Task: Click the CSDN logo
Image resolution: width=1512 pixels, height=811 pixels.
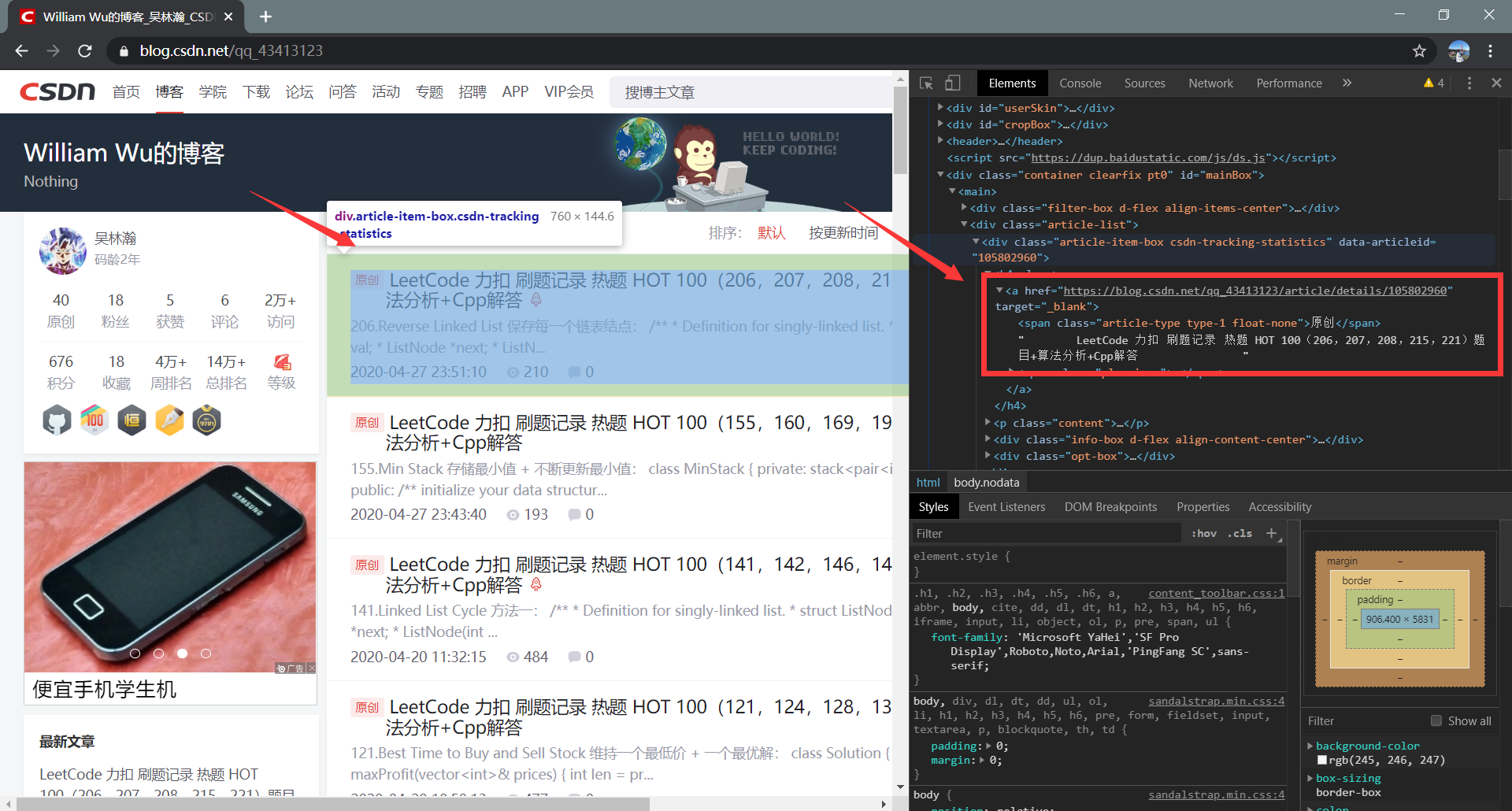Action: pyautogui.click(x=57, y=91)
